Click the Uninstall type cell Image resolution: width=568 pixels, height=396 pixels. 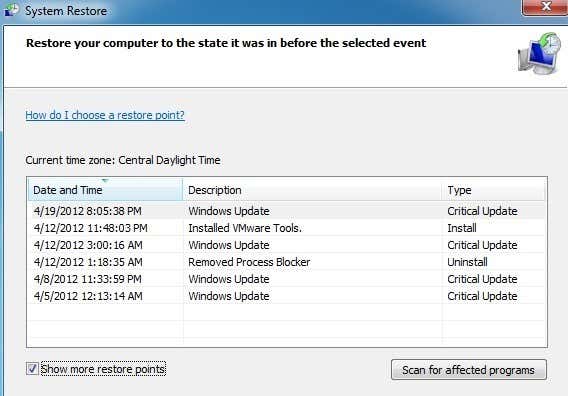pyautogui.click(x=467, y=262)
